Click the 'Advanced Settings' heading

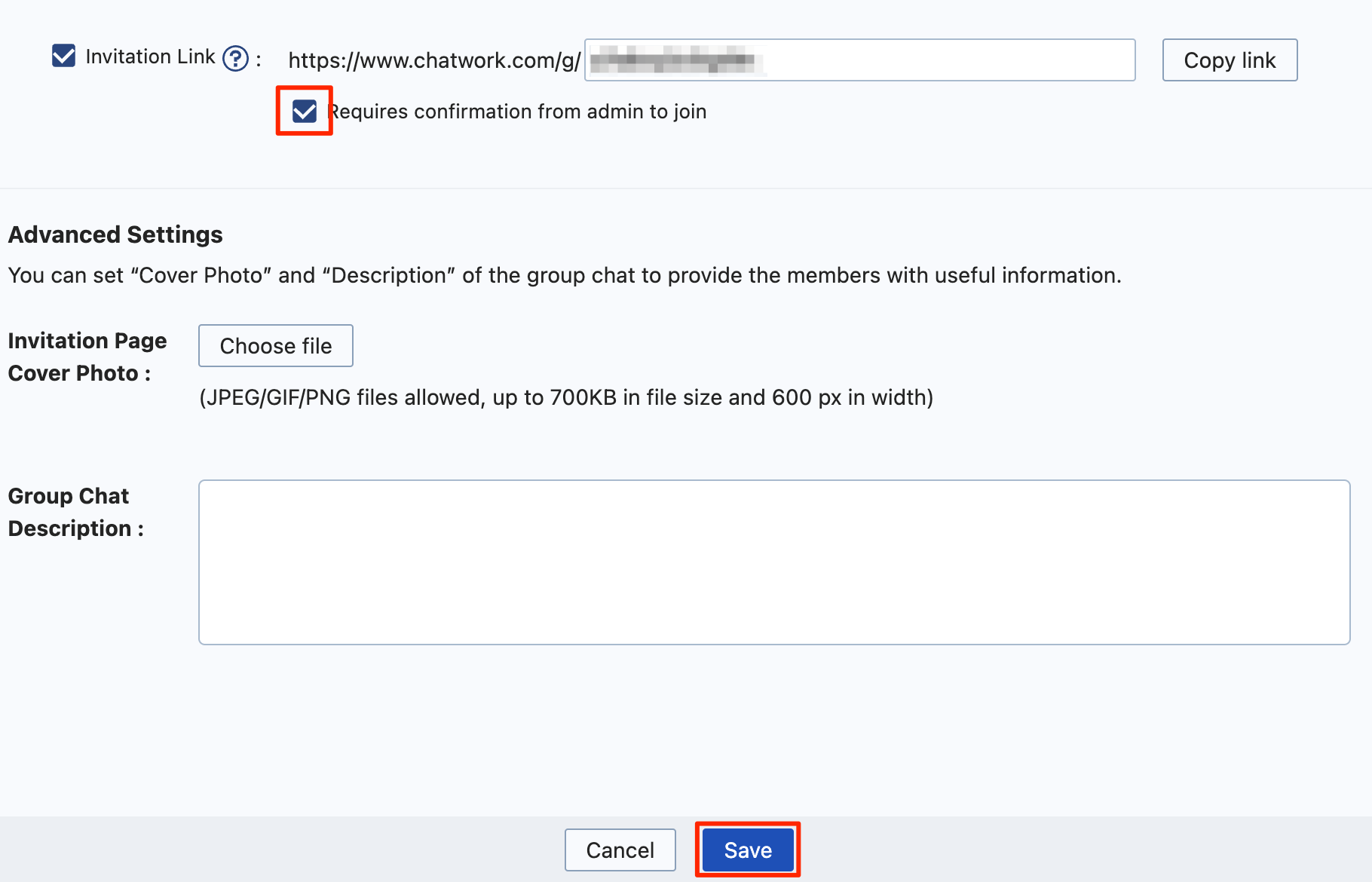[x=115, y=234]
